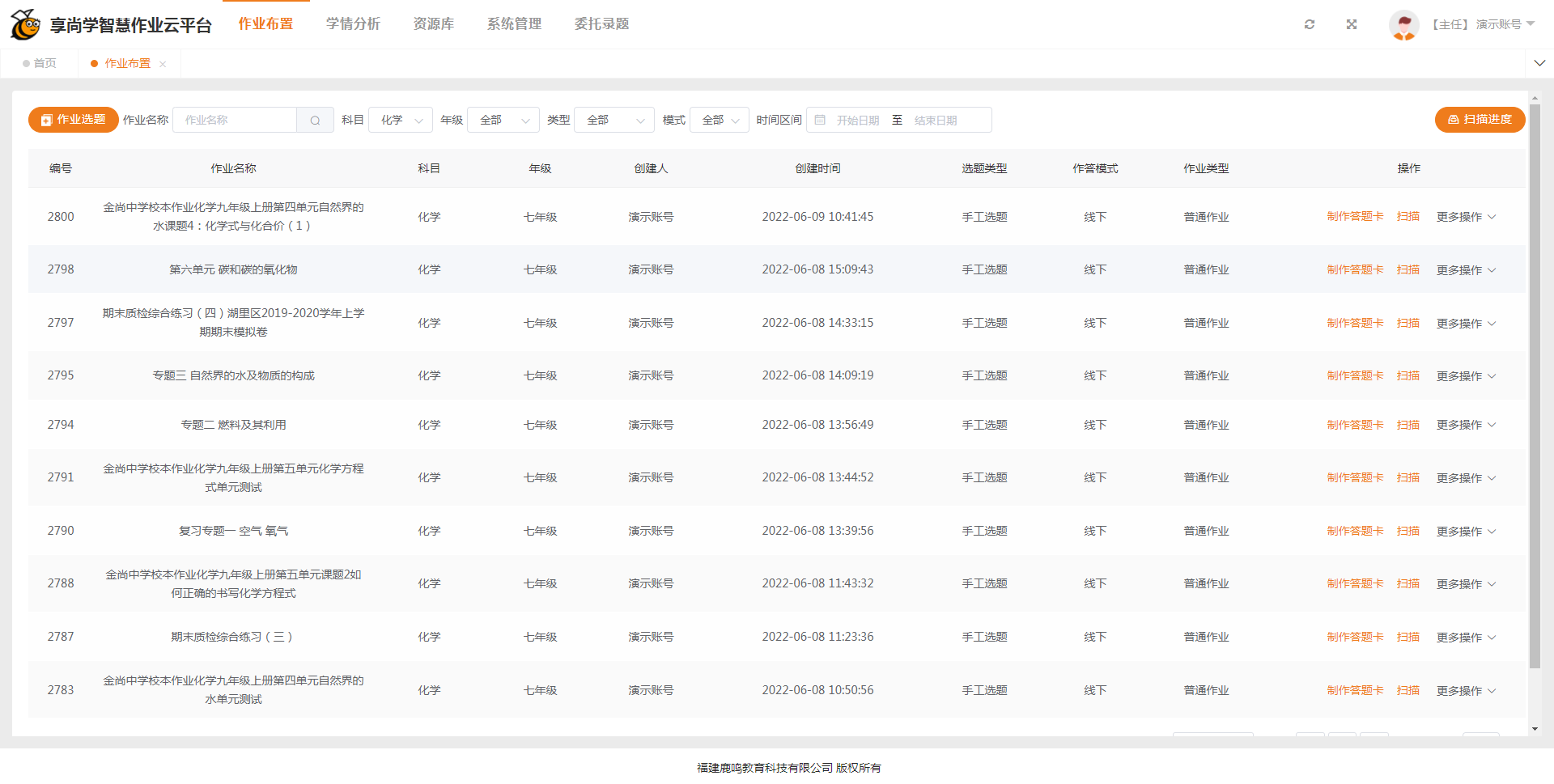
Task: Switch to the 首页 tab
Action: click(40, 63)
